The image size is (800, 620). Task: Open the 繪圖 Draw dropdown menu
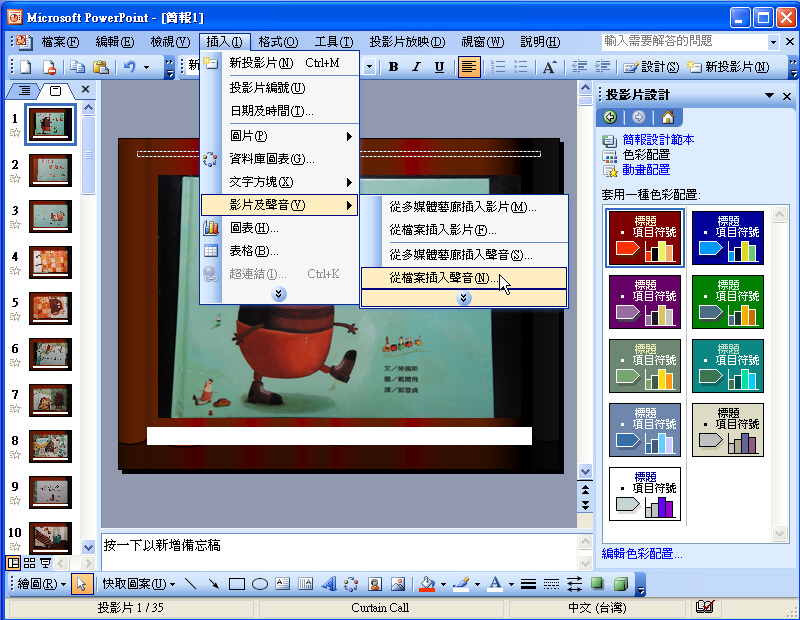click(42, 583)
